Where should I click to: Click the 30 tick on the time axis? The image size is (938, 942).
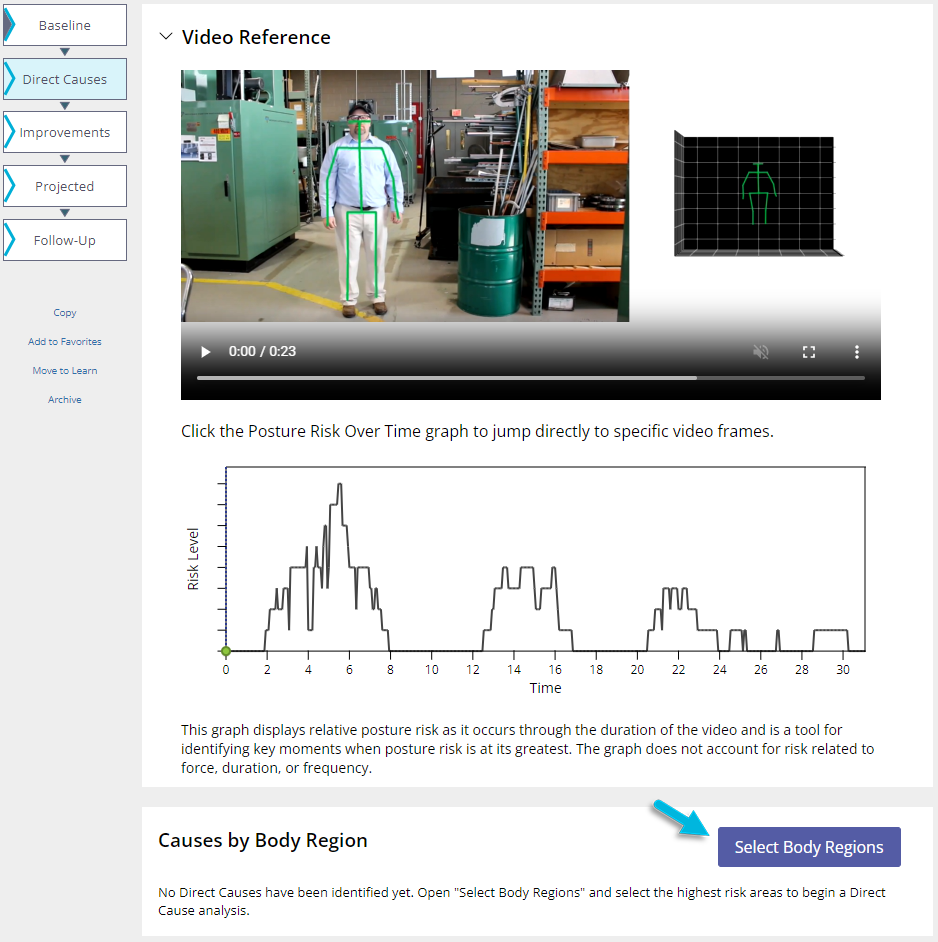pos(843,669)
